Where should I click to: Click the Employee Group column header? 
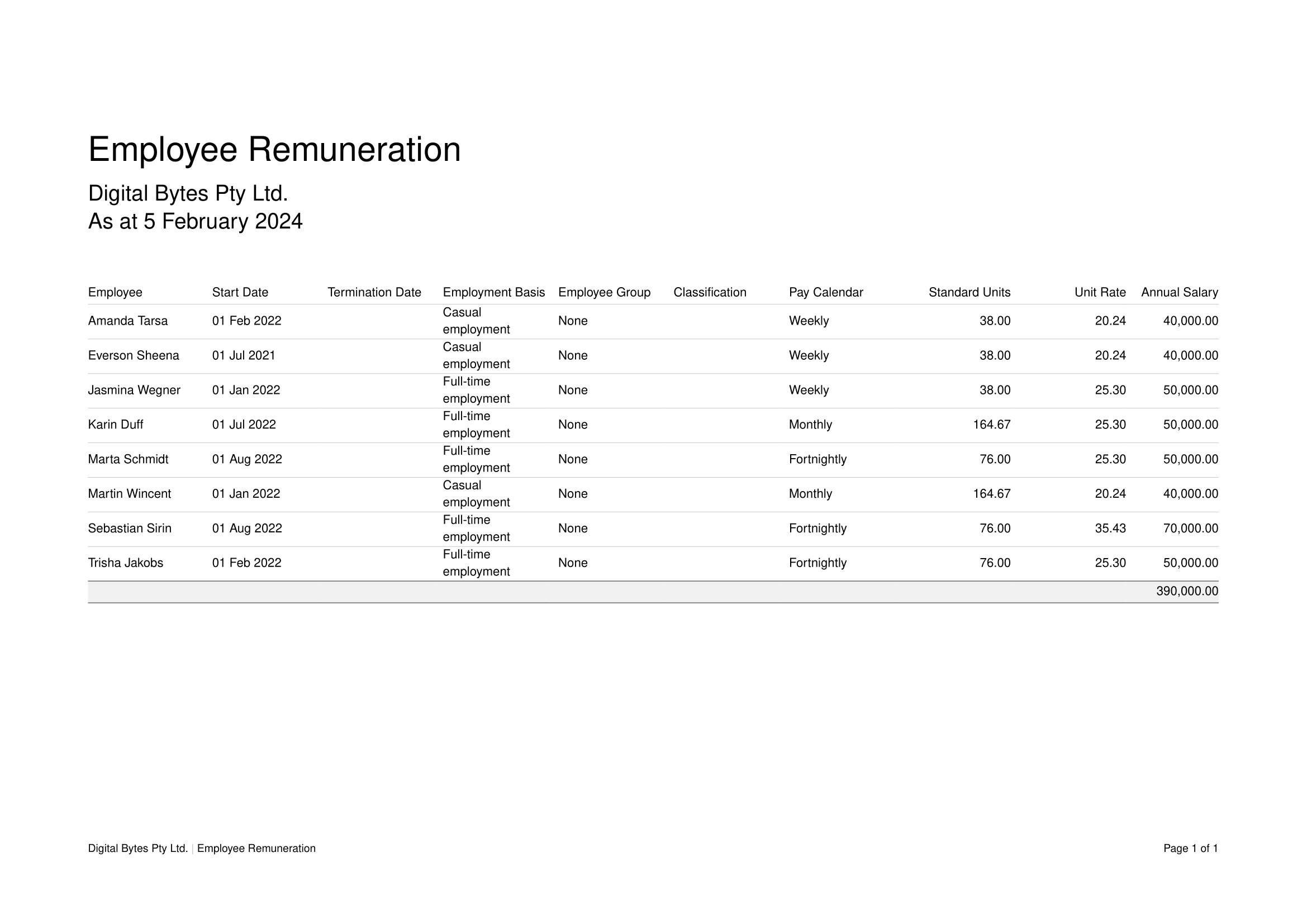[x=604, y=292]
